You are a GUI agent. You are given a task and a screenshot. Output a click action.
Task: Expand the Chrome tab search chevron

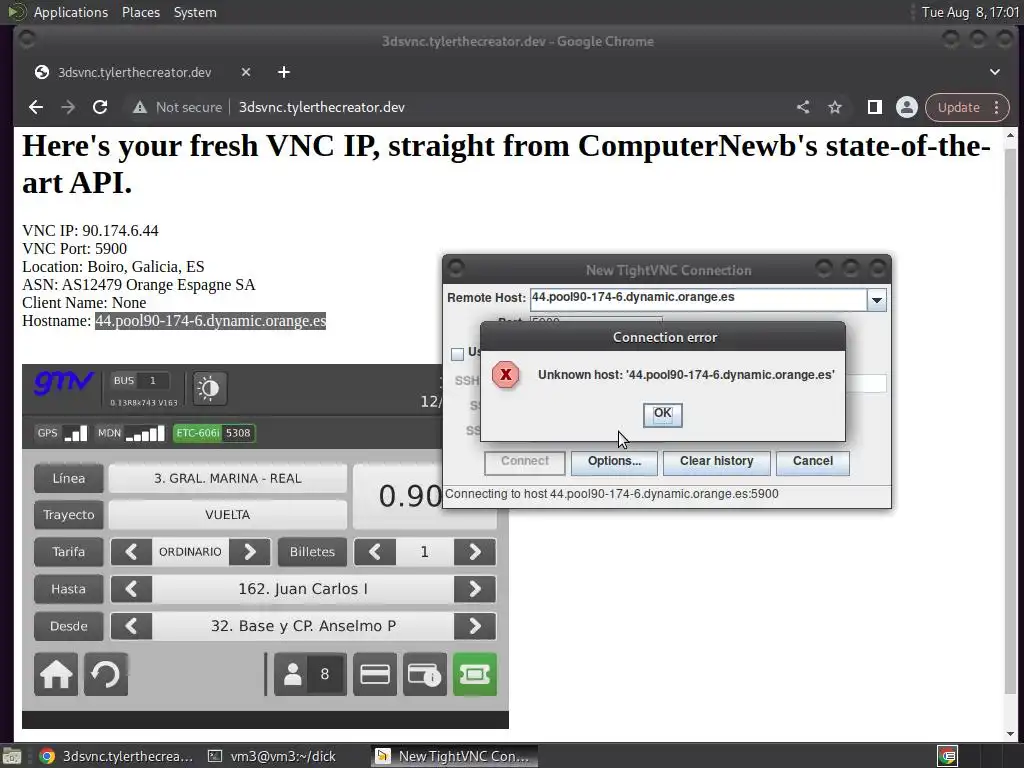(x=995, y=72)
